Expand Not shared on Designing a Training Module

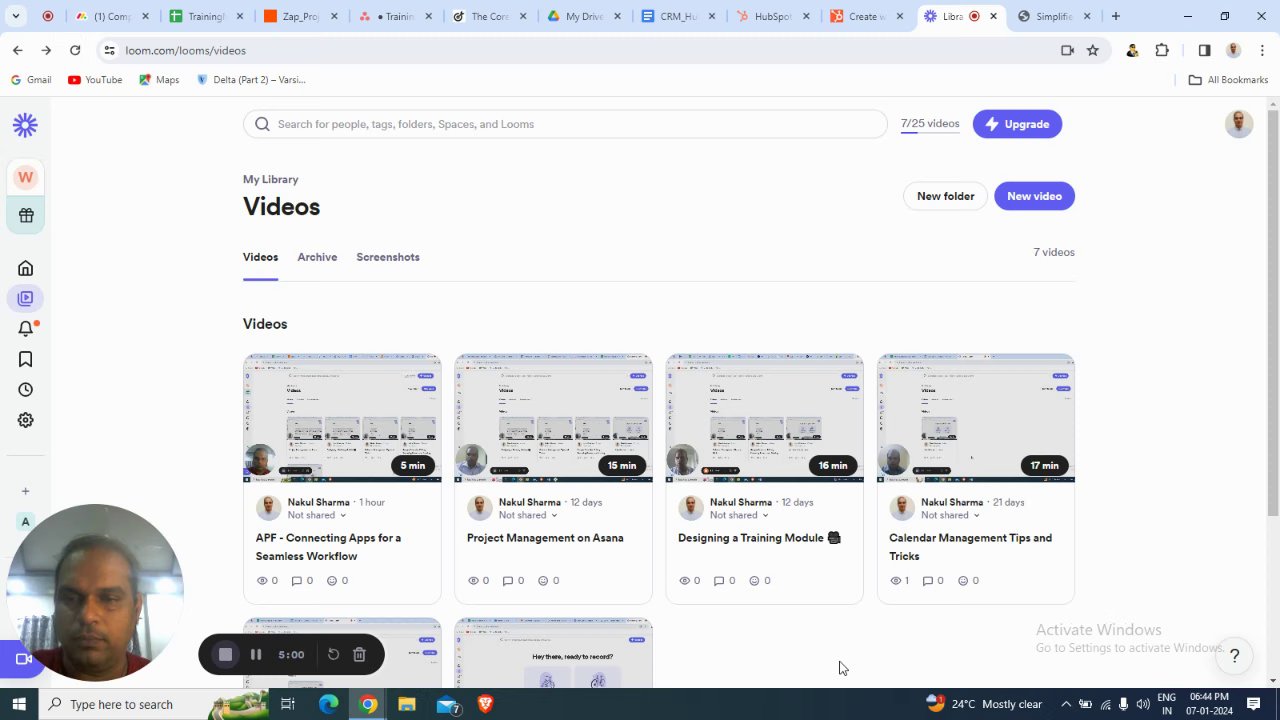[x=739, y=515]
